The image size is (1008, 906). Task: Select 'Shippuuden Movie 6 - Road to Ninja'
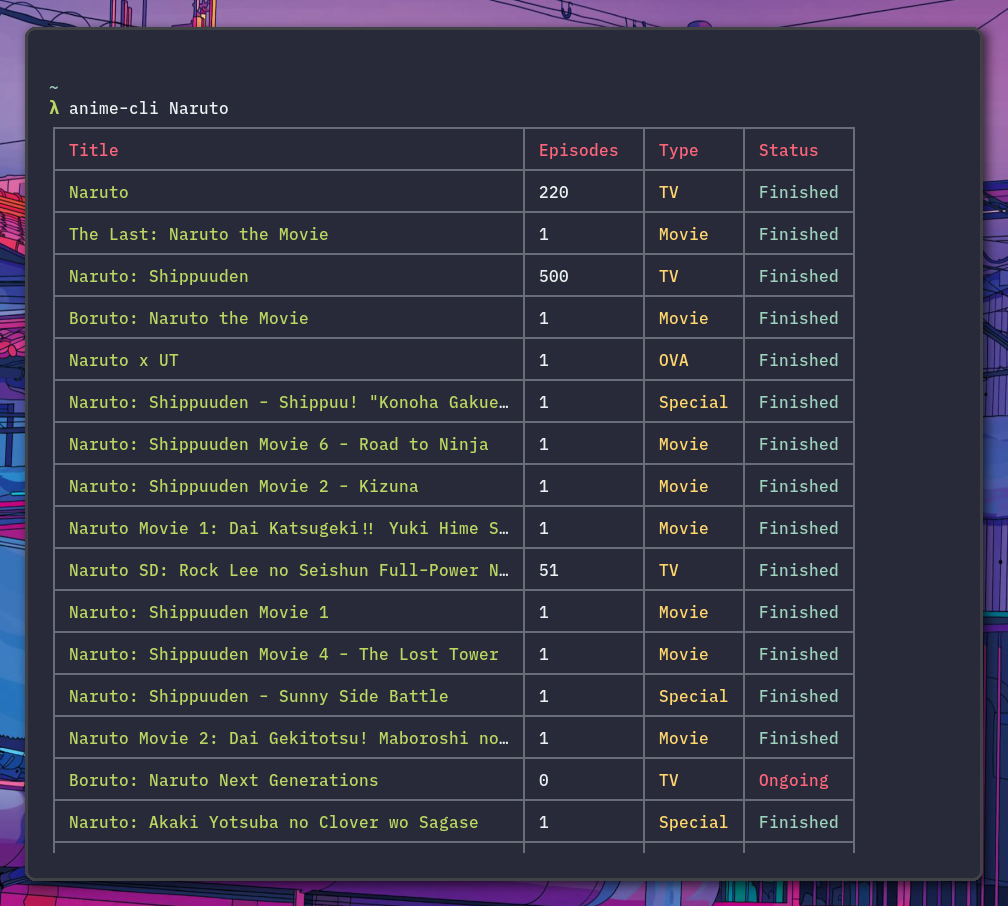(x=279, y=444)
